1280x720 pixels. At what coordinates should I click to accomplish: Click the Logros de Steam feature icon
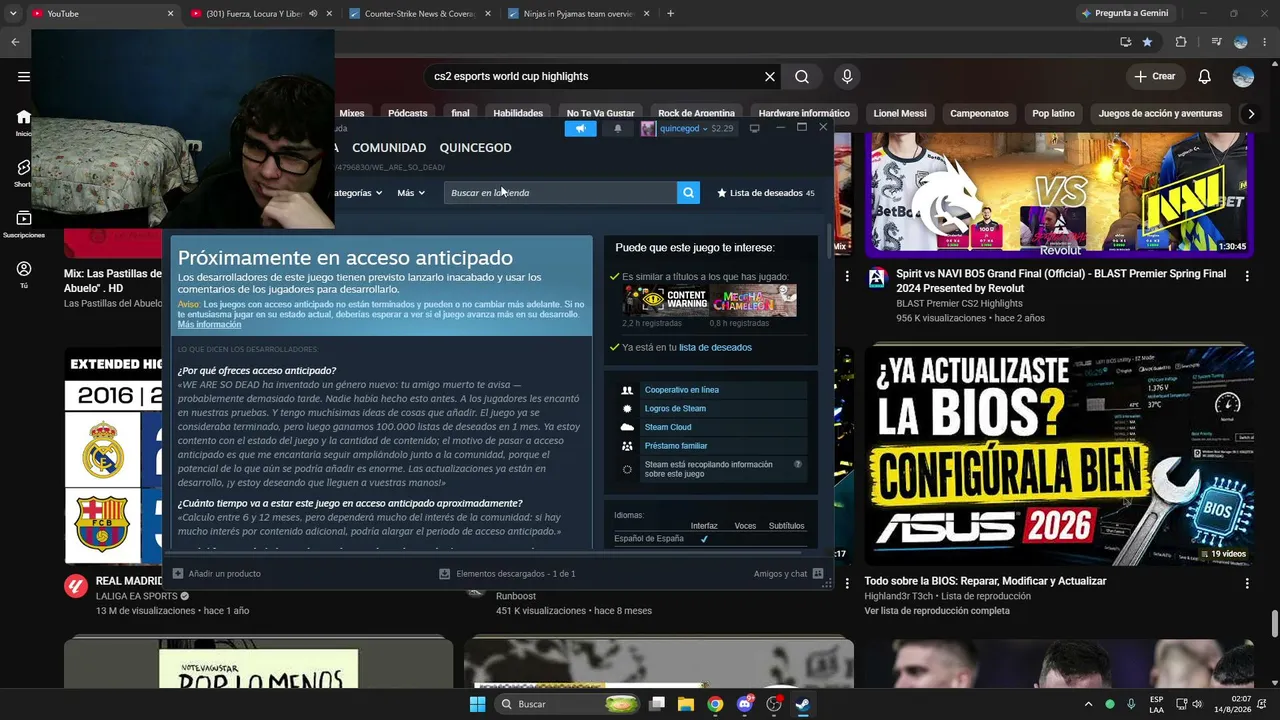pos(627,409)
